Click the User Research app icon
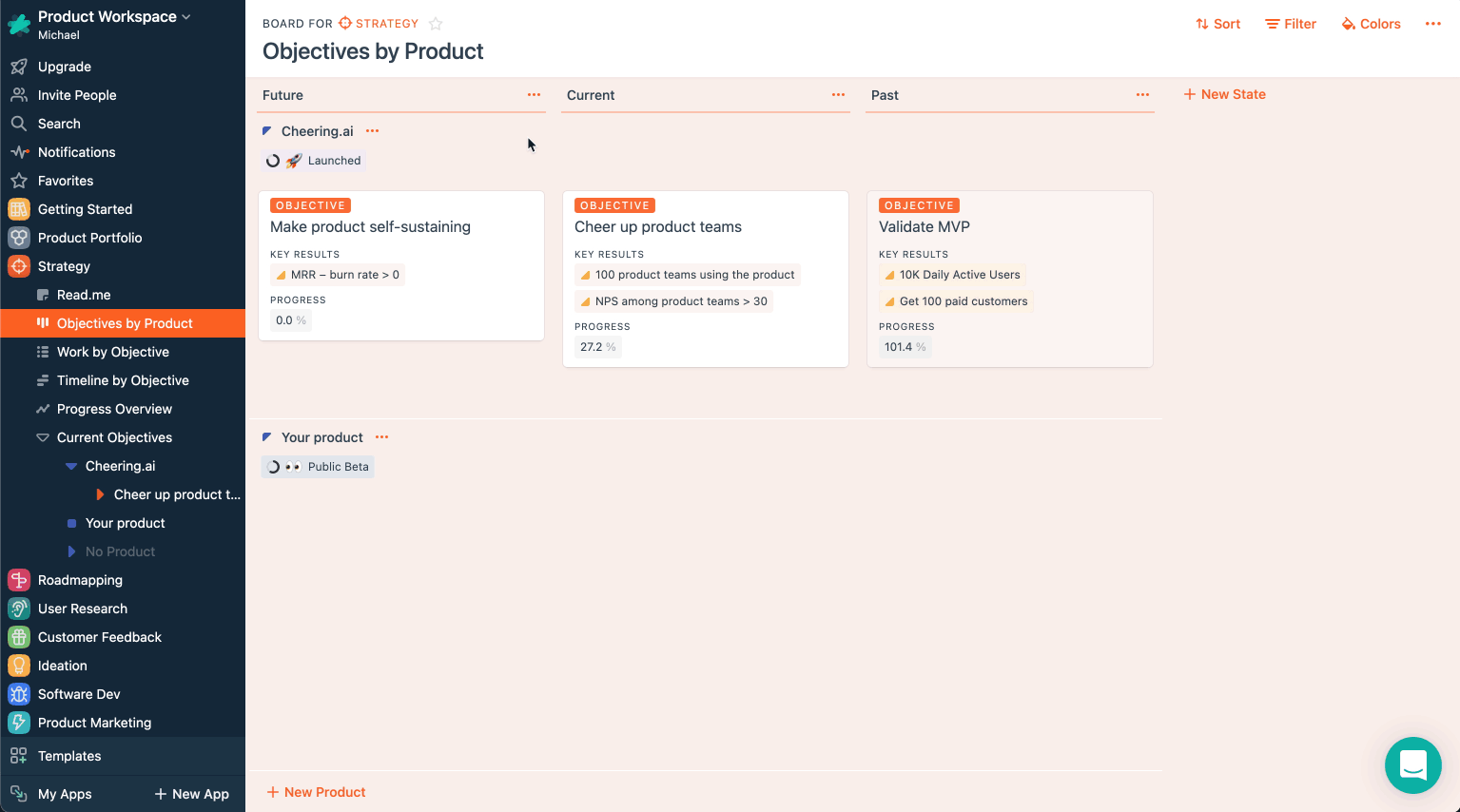1460x812 pixels. [19, 609]
